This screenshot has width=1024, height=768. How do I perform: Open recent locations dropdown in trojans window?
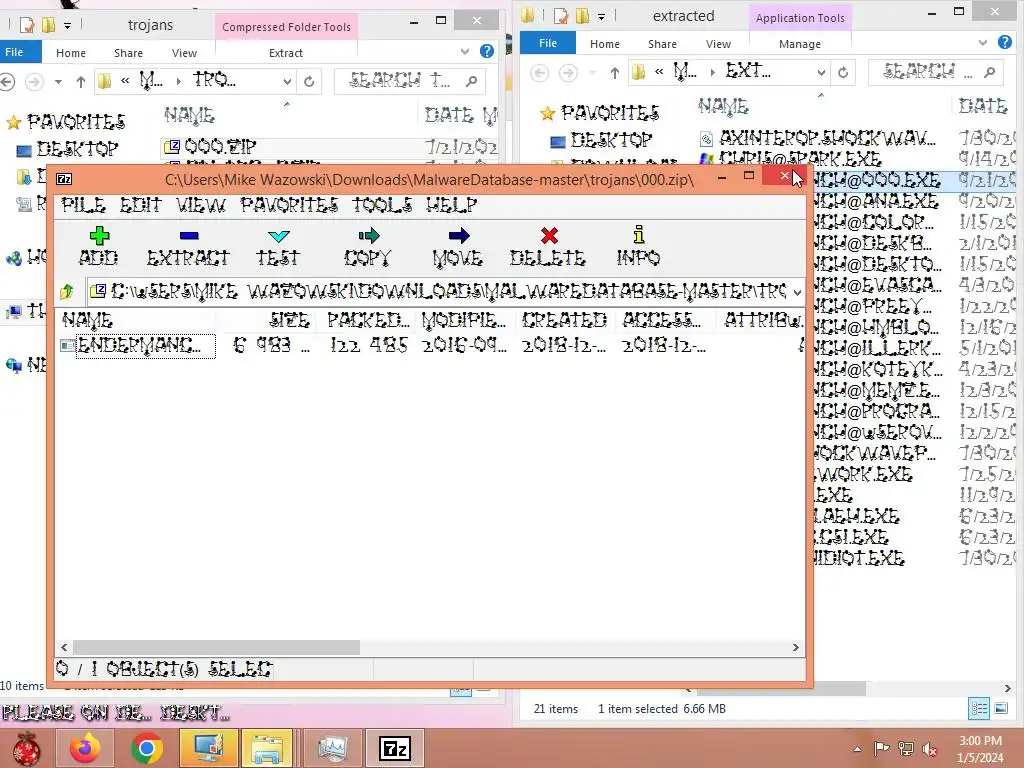pyautogui.click(x=58, y=82)
